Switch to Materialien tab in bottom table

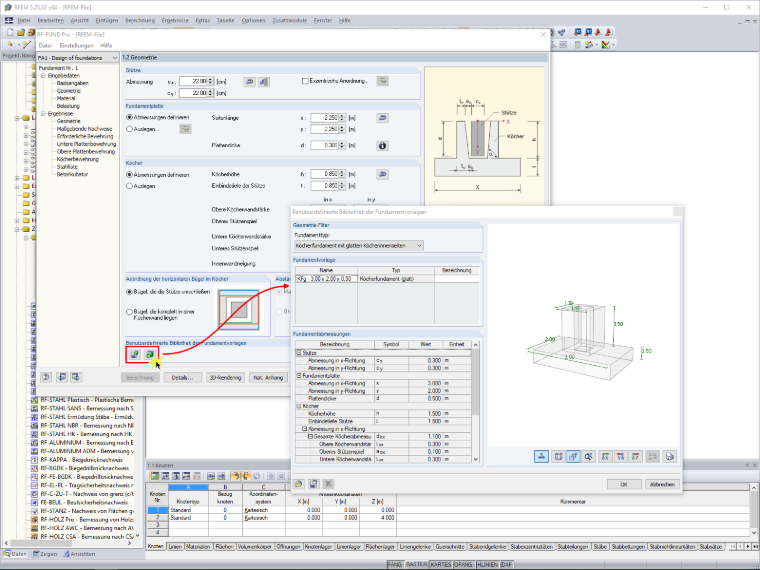tap(198, 546)
